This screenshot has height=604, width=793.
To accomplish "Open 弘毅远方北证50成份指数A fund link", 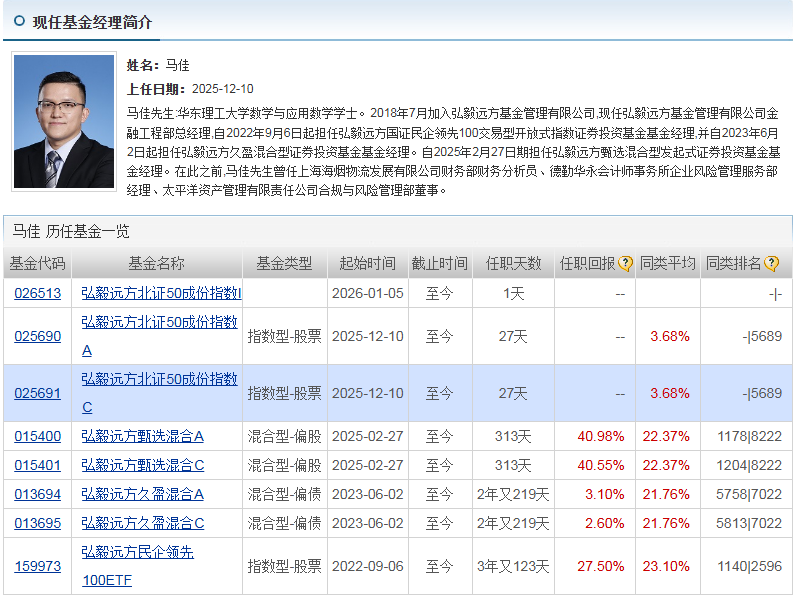I will tap(159, 336).
